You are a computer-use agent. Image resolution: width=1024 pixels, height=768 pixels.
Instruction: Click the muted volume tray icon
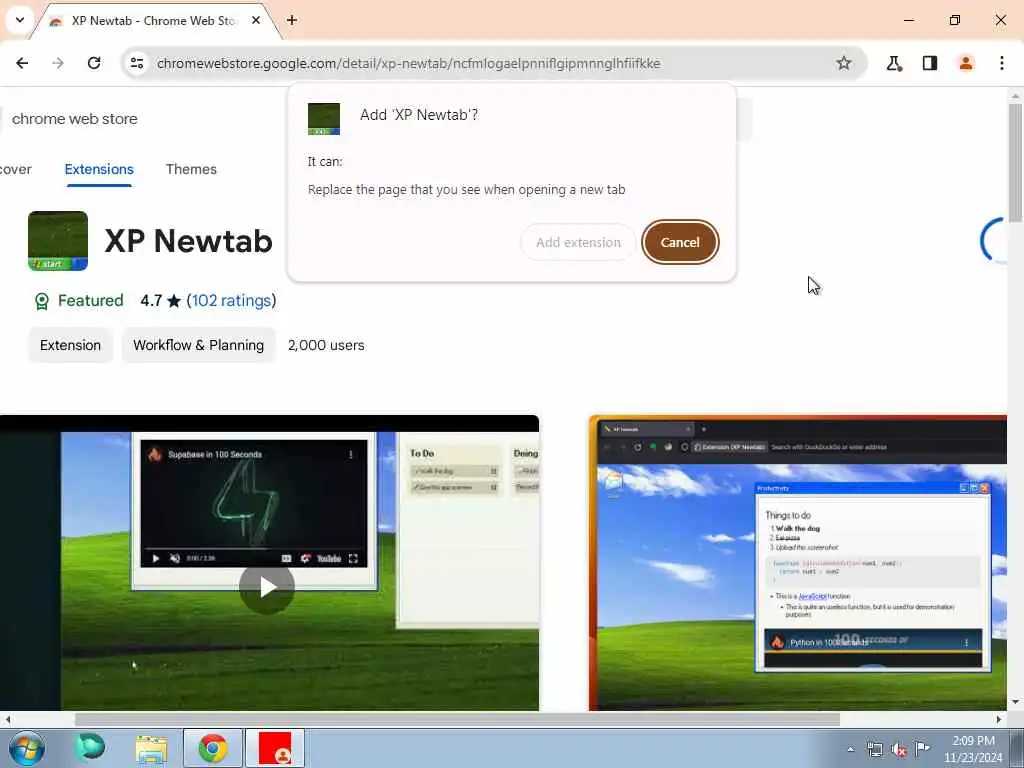pyautogui.click(x=899, y=750)
